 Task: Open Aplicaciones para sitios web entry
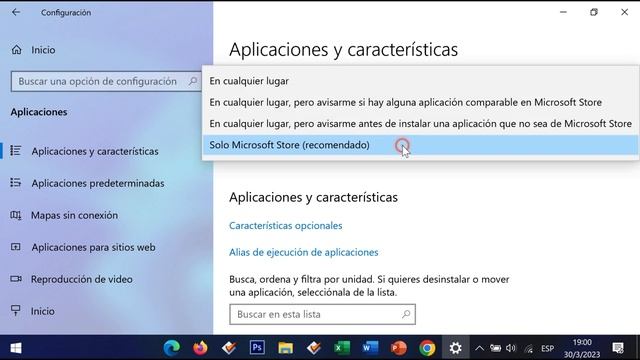(93, 247)
